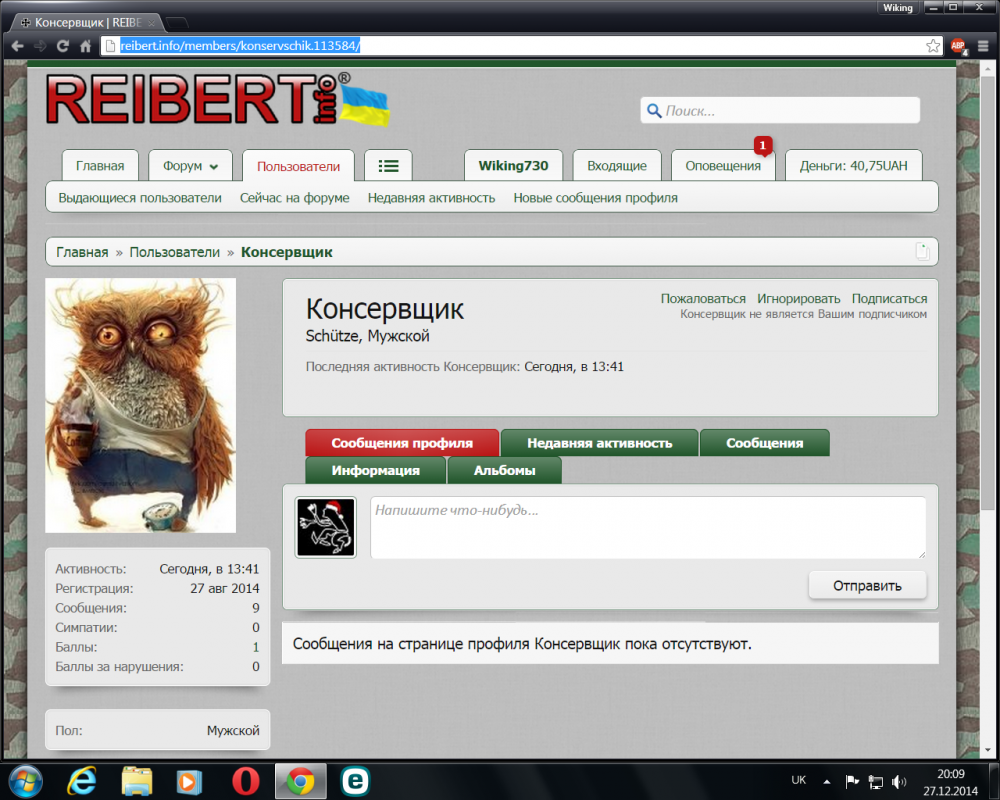Click Консервщик in the breadcrumb
Image resolution: width=1000 pixels, height=800 pixels.
(287, 252)
